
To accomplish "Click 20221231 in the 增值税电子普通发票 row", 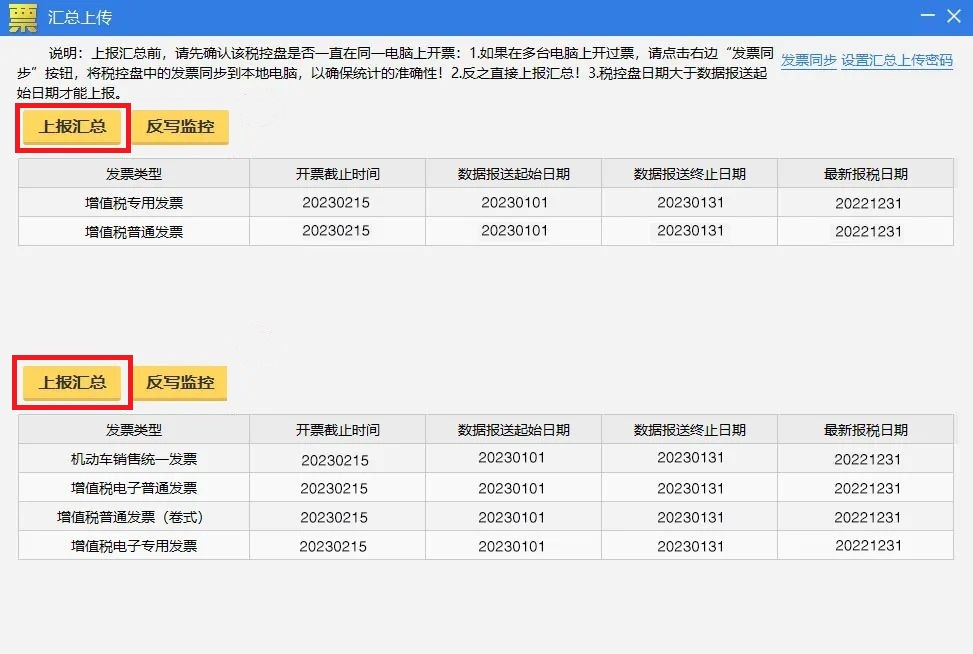I will 868,488.
